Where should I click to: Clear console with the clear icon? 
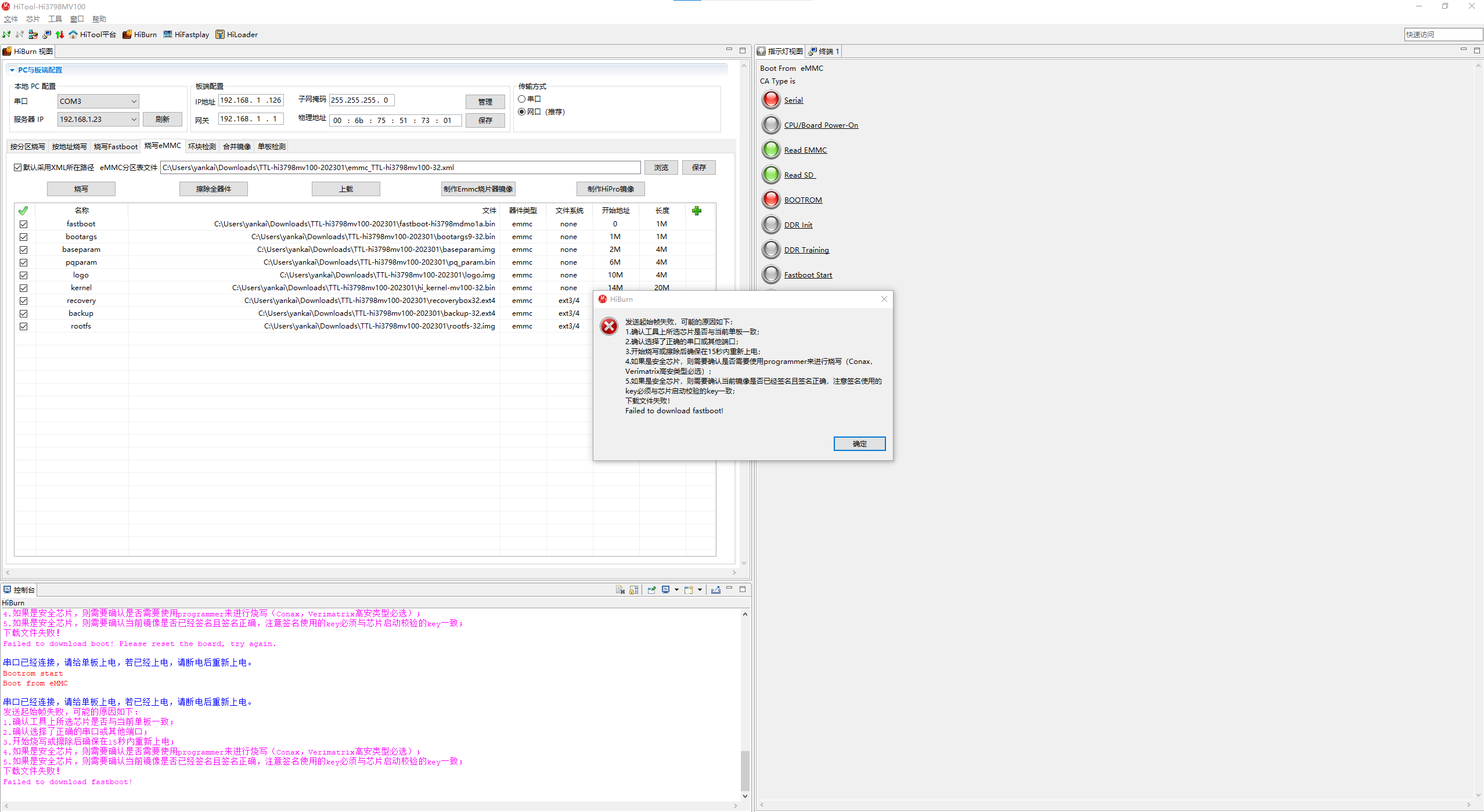(619, 590)
